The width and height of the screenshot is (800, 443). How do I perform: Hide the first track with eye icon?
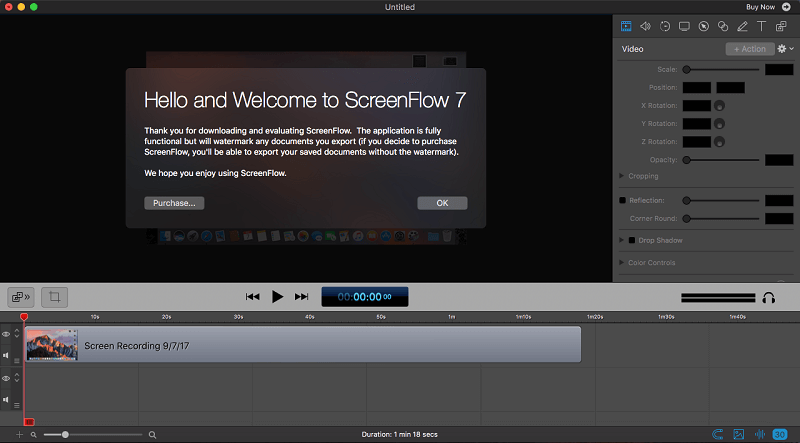click(6, 334)
